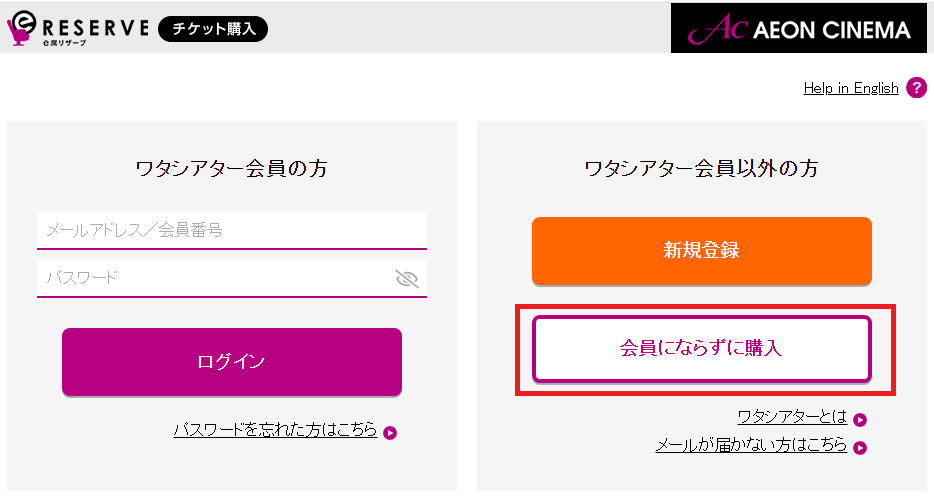Screen dimensions: 934x498
Task: Open パスワードを忘れた方はこちら link
Action: pyautogui.click(x=275, y=429)
